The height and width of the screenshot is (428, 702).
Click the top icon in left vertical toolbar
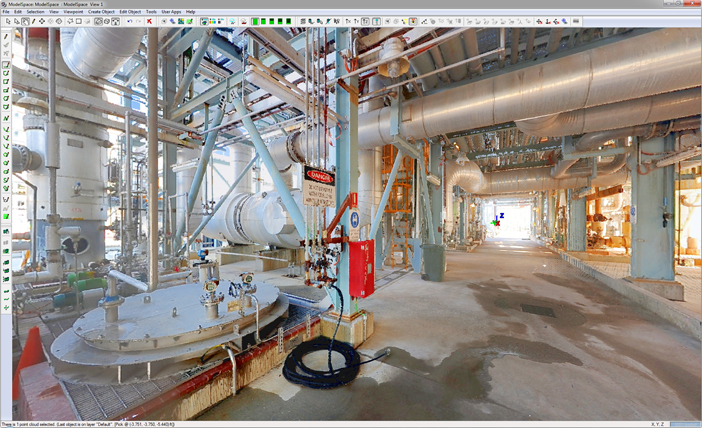coord(6,36)
